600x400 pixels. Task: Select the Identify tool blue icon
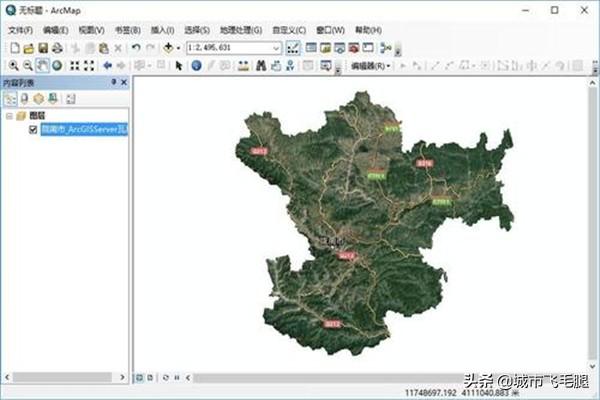coord(196,66)
